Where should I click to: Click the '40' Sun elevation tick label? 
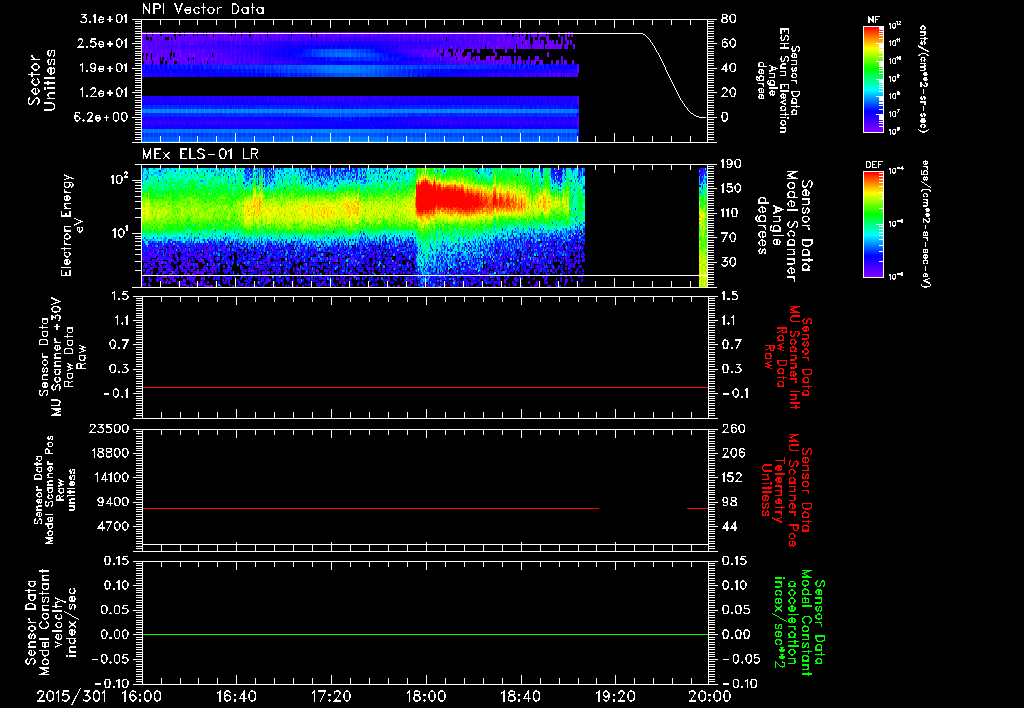(x=729, y=68)
